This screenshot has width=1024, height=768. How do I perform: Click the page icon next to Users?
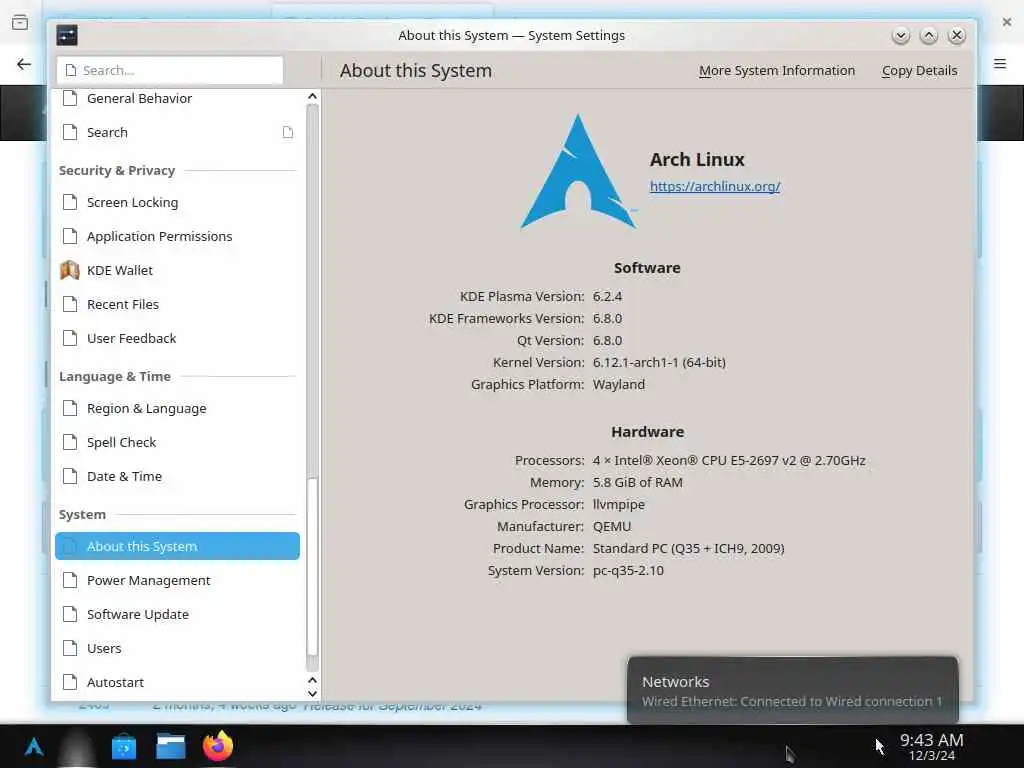tap(70, 648)
